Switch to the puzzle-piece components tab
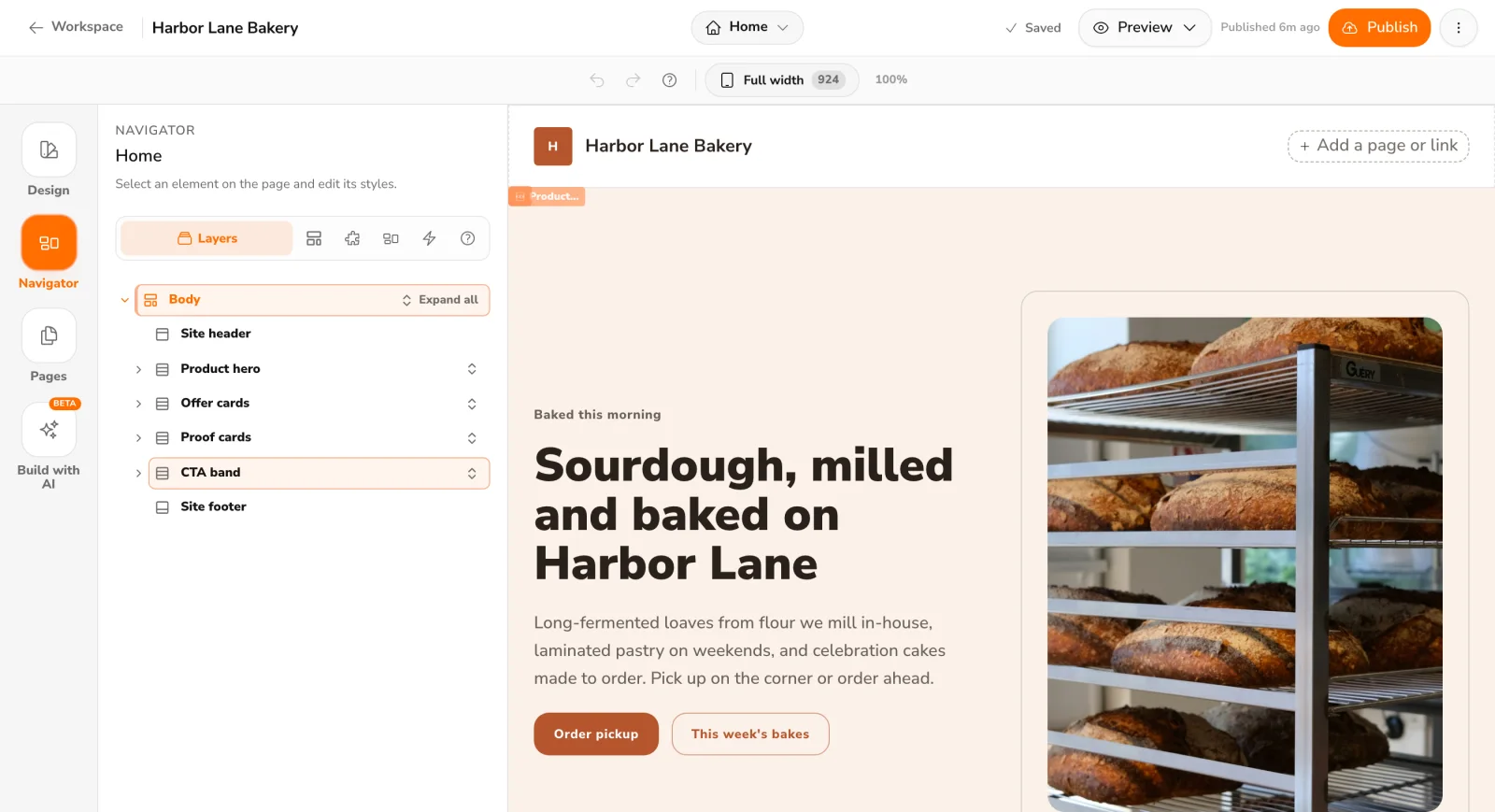This screenshot has height=812, width=1495. tap(352, 238)
